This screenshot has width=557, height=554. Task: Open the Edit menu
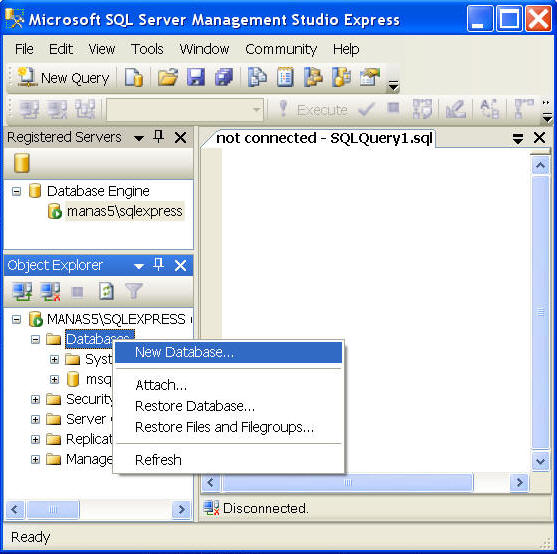click(61, 49)
